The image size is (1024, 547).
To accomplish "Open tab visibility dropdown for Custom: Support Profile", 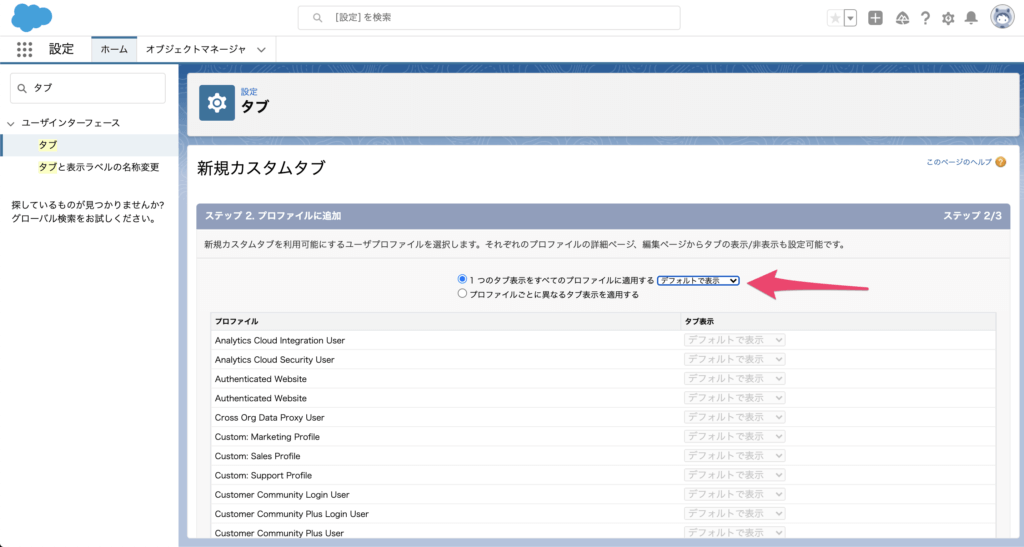I will 734,475.
